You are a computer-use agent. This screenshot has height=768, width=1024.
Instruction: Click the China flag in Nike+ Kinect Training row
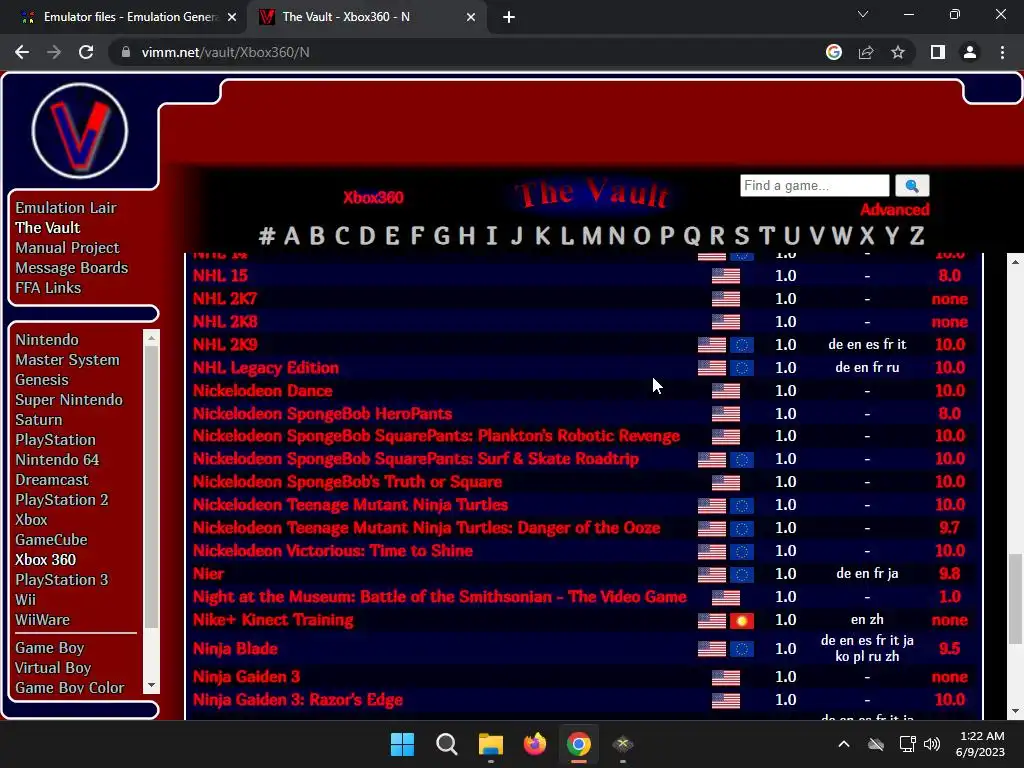click(x=742, y=620)
